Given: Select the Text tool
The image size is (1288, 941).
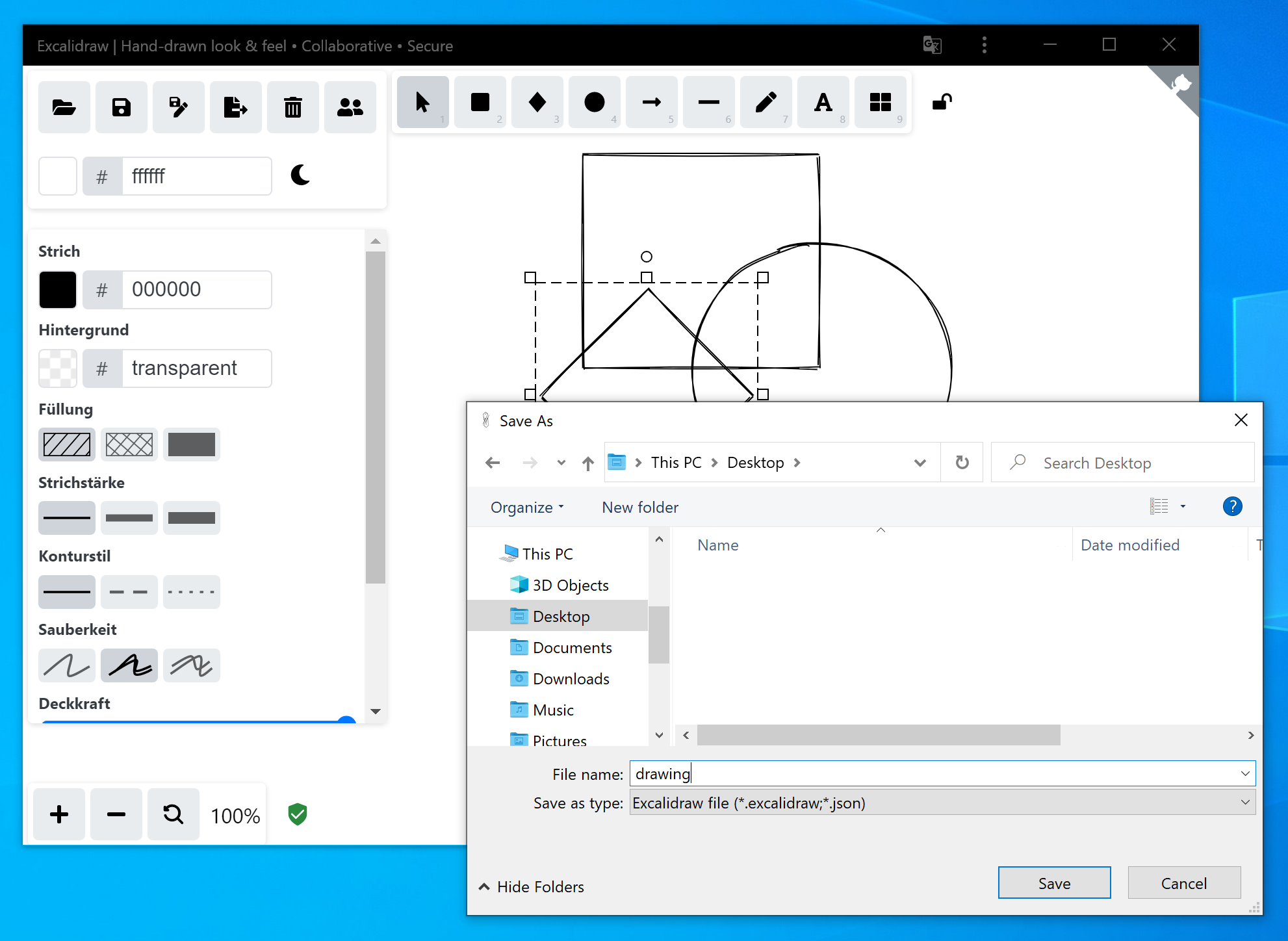Looking at the screenshot, I should pyautogui.click(x=823, y=103).
